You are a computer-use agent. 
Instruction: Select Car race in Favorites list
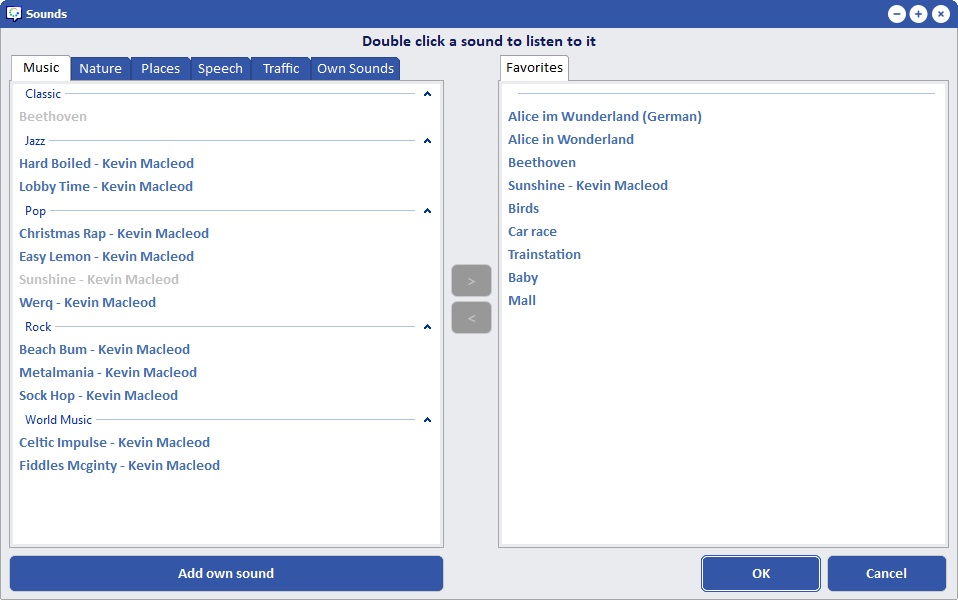pyautogui.click(x=532, y=232)
